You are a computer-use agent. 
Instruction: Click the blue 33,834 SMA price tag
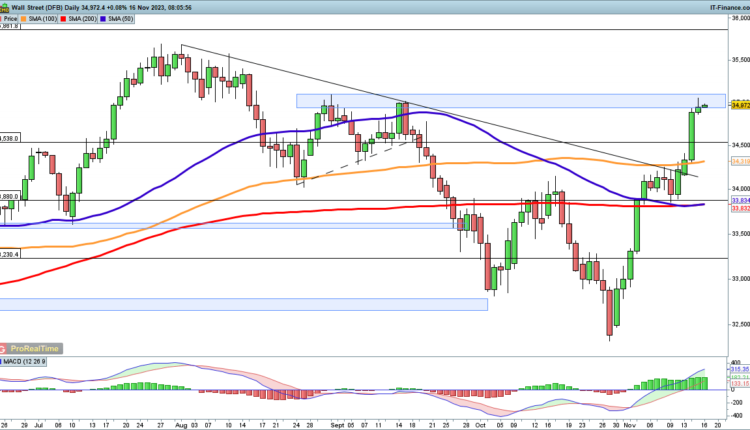pyautogui.click(x=740, y=201)
